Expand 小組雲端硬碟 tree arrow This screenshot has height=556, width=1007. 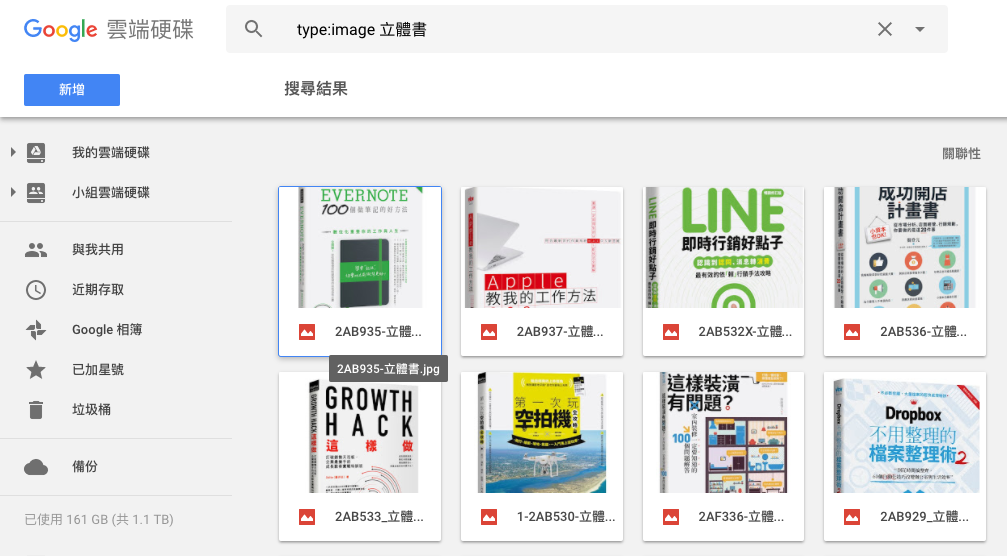tap(13, 192)
